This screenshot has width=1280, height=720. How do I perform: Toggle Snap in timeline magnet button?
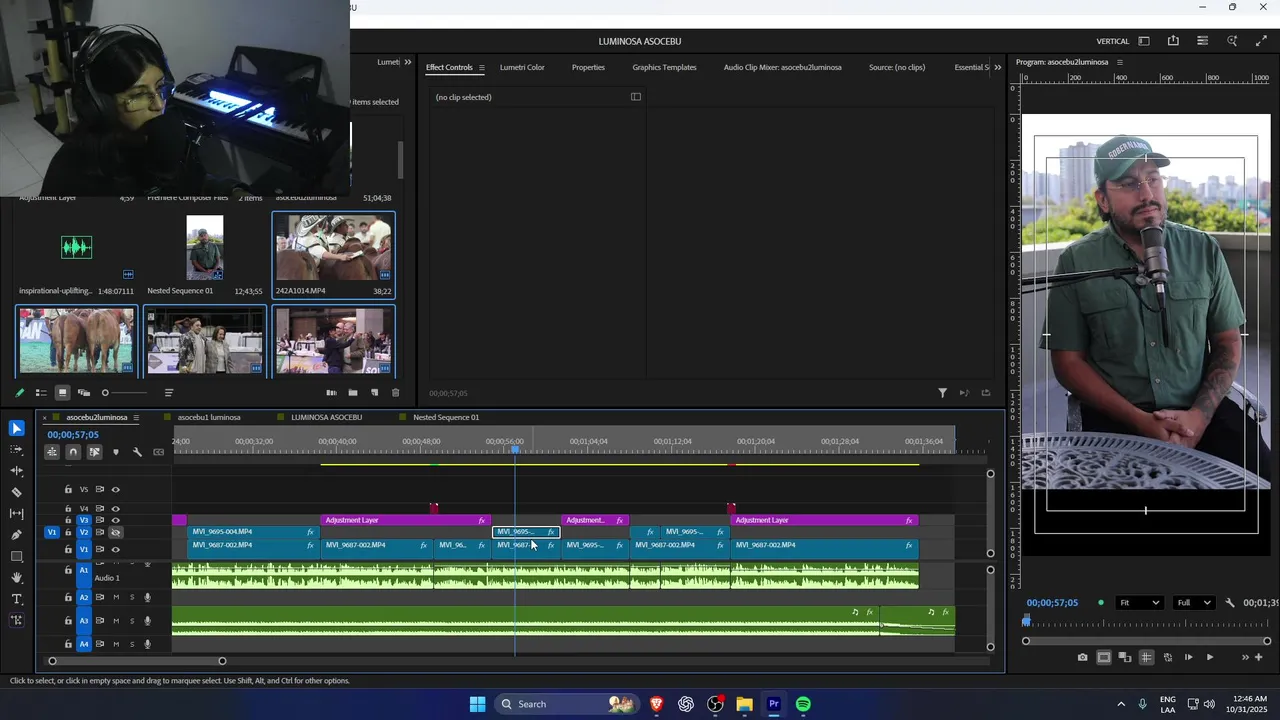pyautogui.click(x=73, y=452)
